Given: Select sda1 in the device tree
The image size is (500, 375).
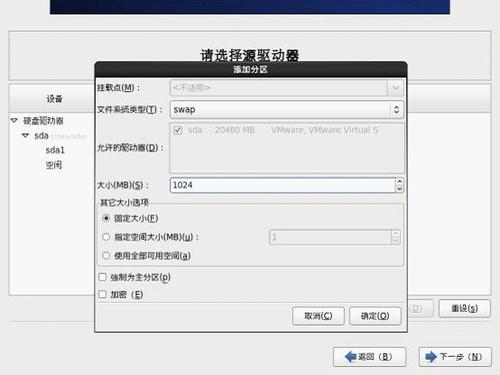Looking at the screenshot, I should tap(55, 150).
